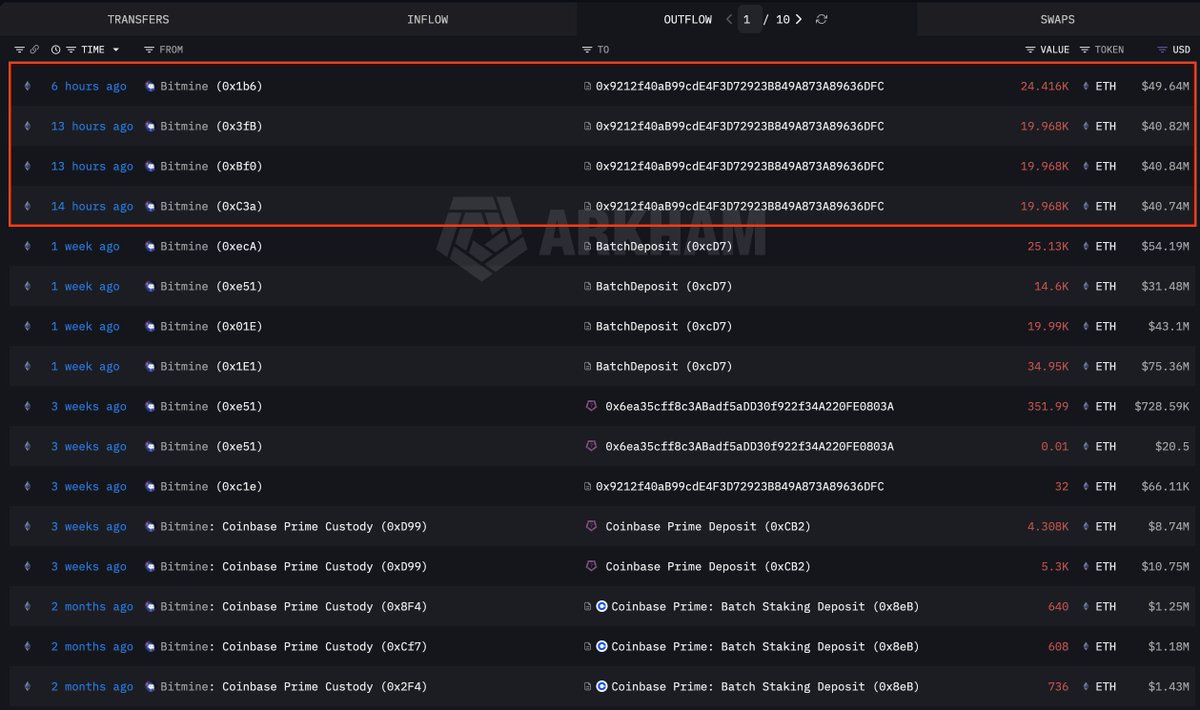1200x710 pixels.
Task: Click the total pages '10' indicator
Action: pyautogui.click(x=782, y=19)
